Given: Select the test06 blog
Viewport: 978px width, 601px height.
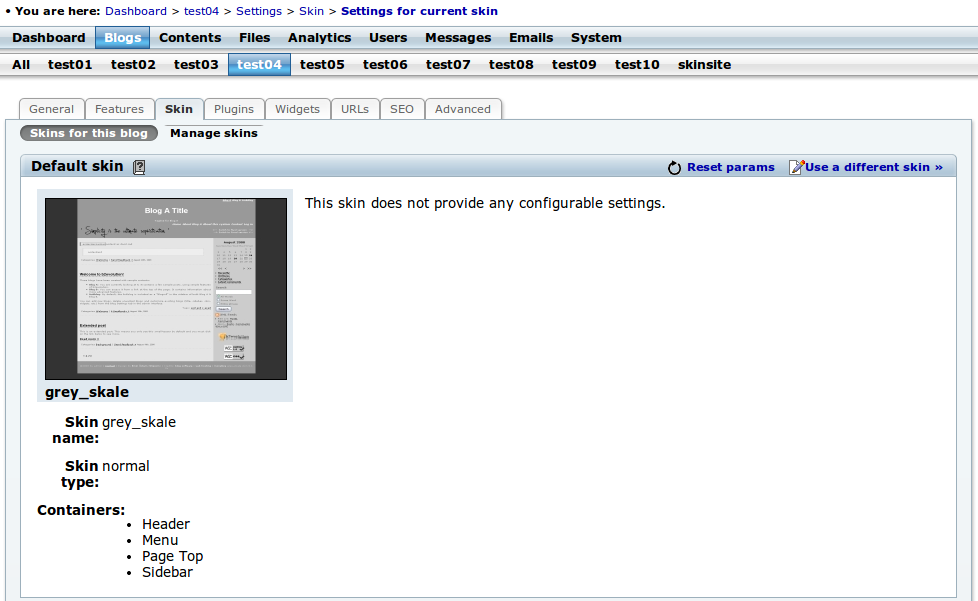Looking at the screenshot, I should click(x=385, y=64).
